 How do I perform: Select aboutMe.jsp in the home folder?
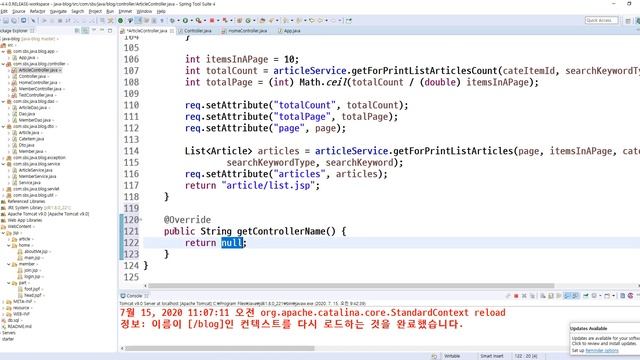pos(36,251)
